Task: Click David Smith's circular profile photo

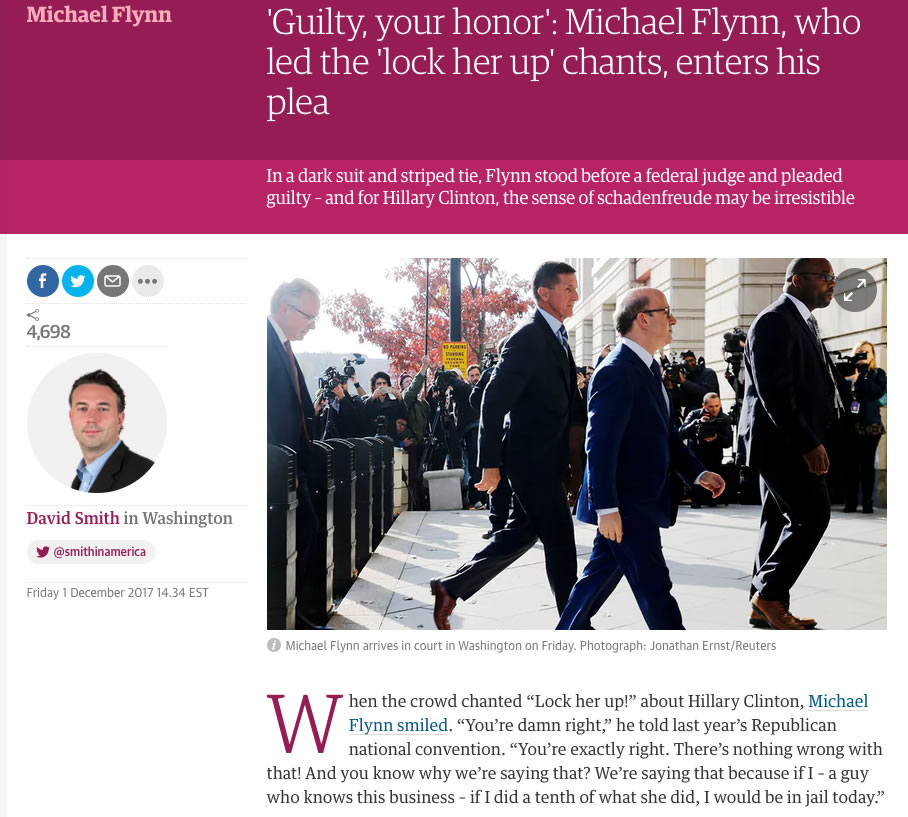Action: (97, 423)
